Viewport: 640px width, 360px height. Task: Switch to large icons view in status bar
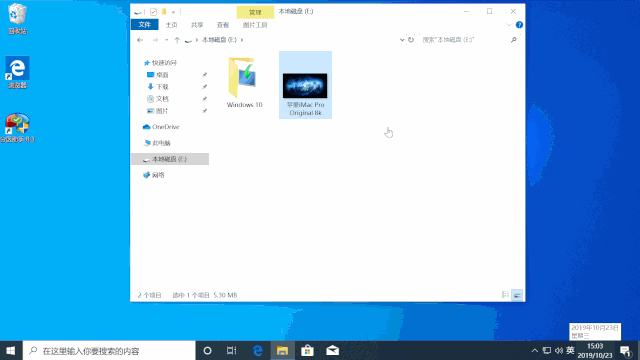517,295
